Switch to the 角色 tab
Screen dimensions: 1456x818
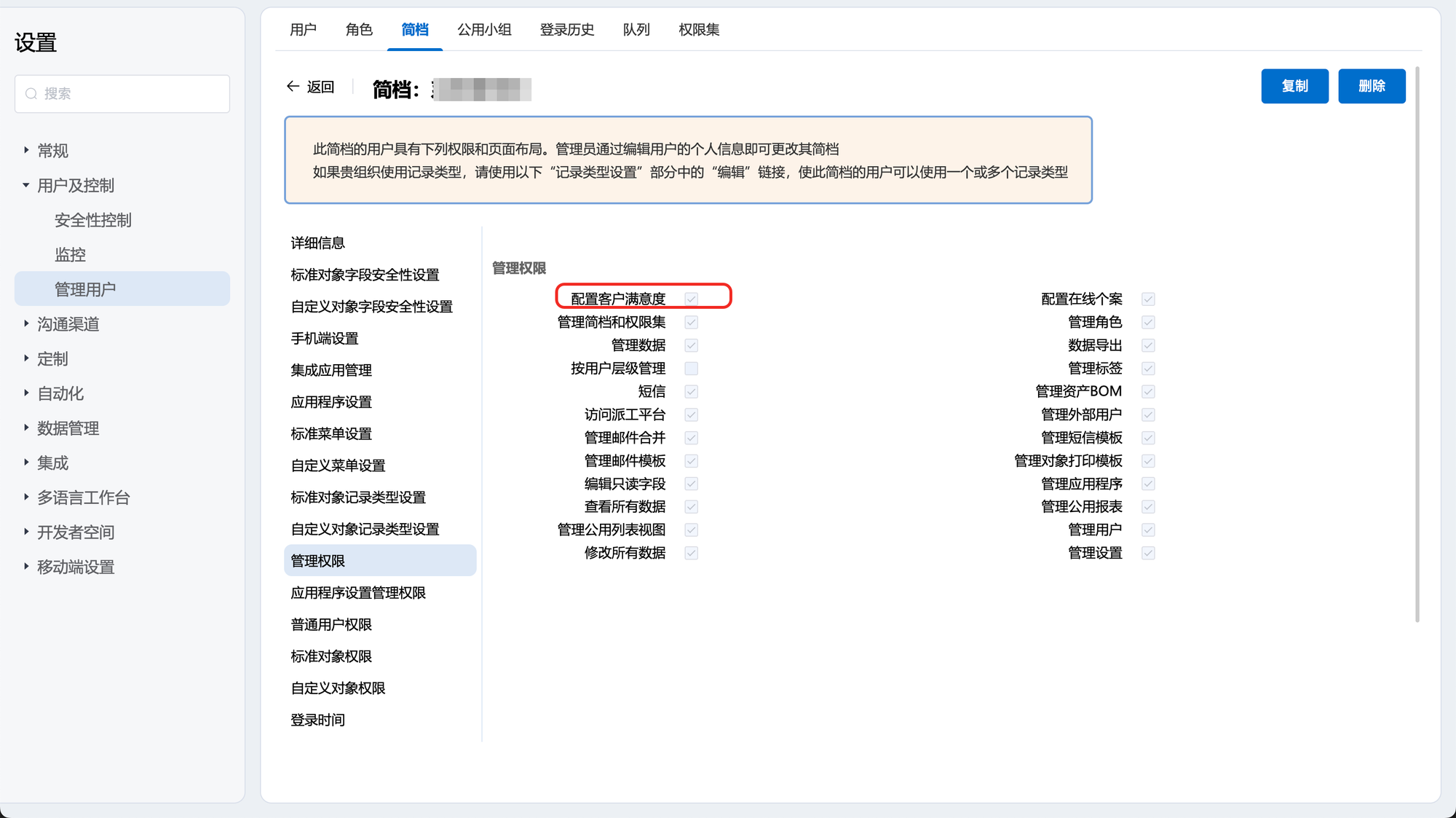tap(359, 30)
